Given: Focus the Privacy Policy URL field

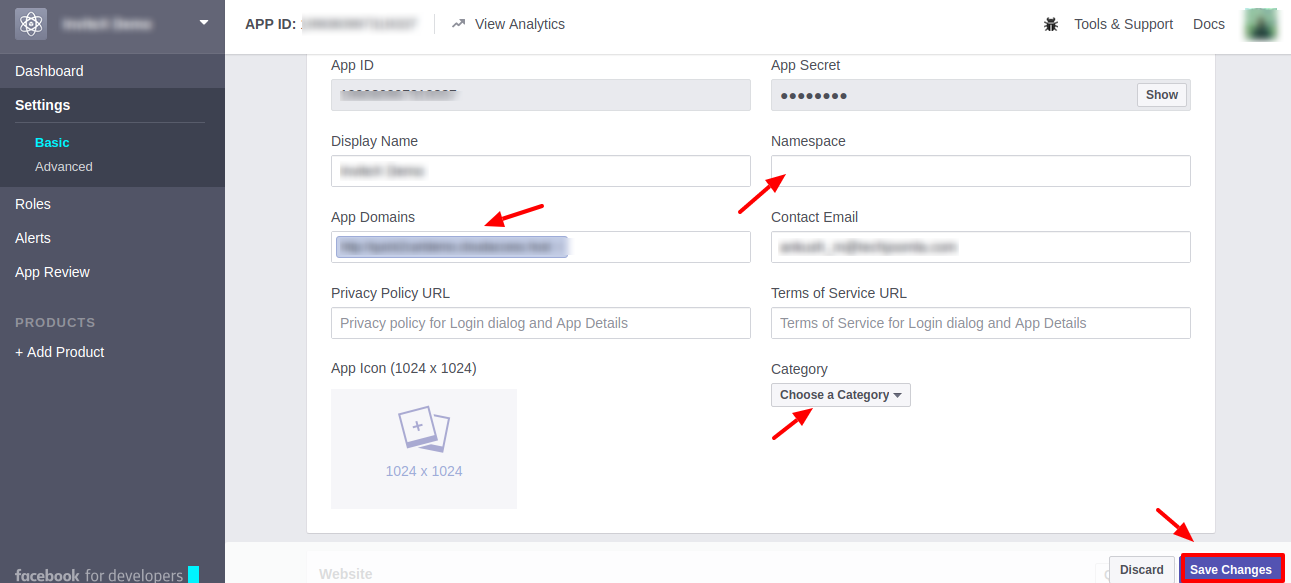Looking at the screenshot, I should [540, 323].
